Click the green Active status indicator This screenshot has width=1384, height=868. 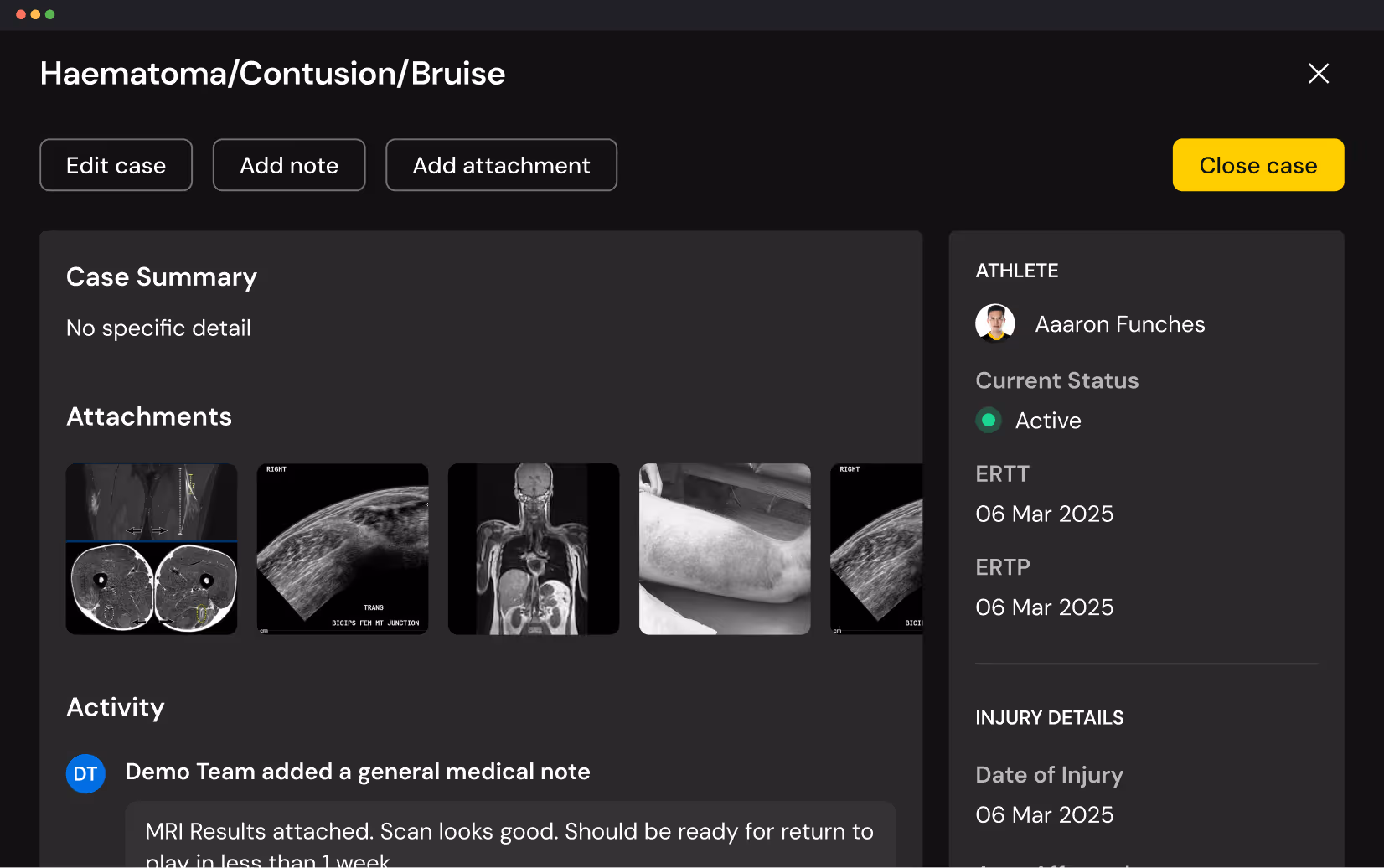click(989, 420)
